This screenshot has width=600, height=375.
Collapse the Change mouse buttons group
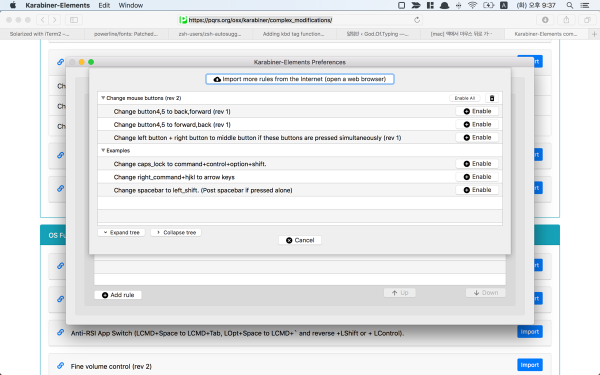pyautogui.click(x=103, y=98)
